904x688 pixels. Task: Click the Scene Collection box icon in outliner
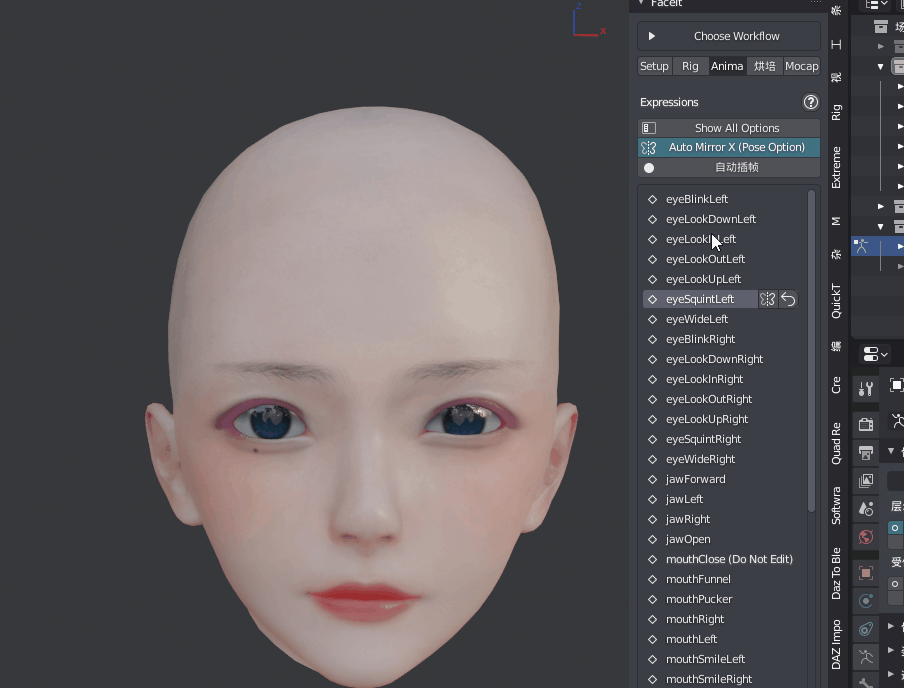880,27
